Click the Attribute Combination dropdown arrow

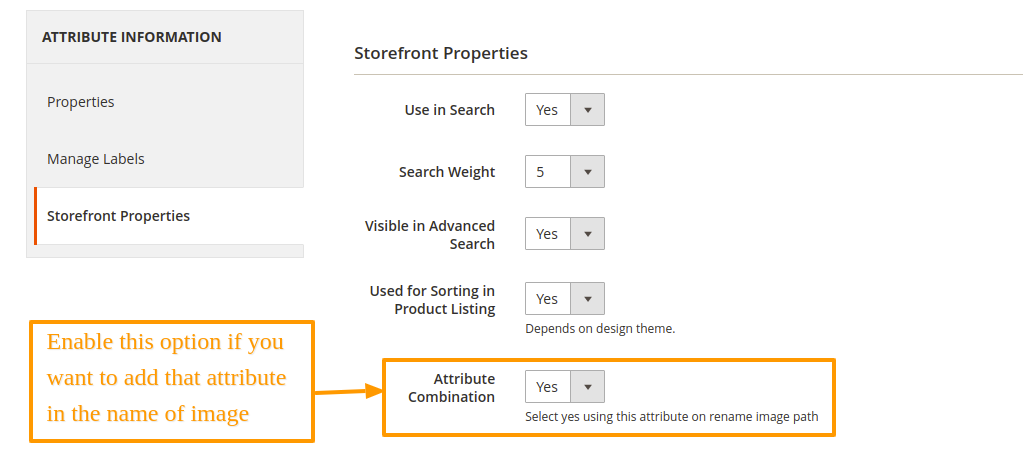click(587, 387)
